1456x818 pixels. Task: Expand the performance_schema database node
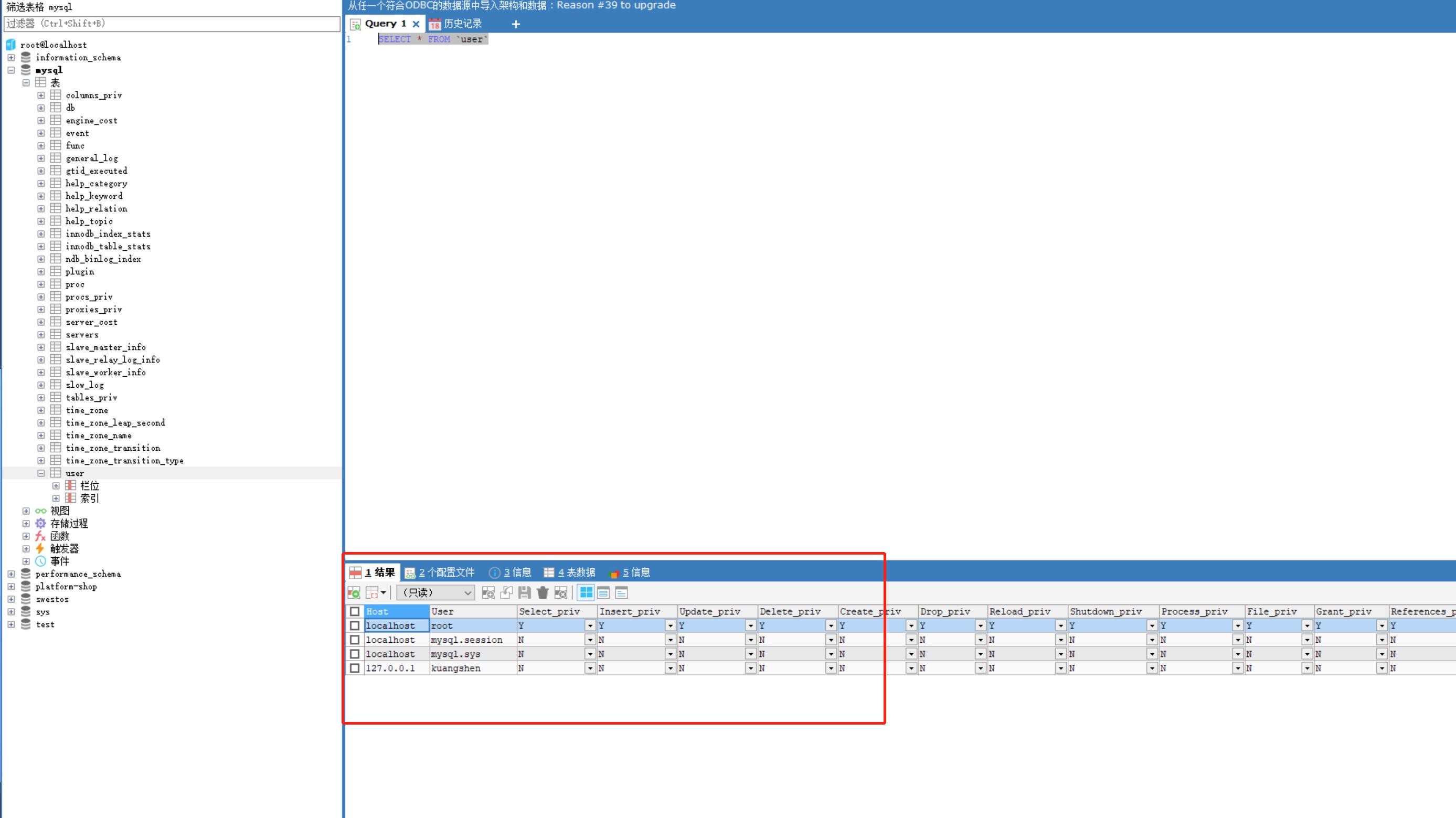click(12, 574)
